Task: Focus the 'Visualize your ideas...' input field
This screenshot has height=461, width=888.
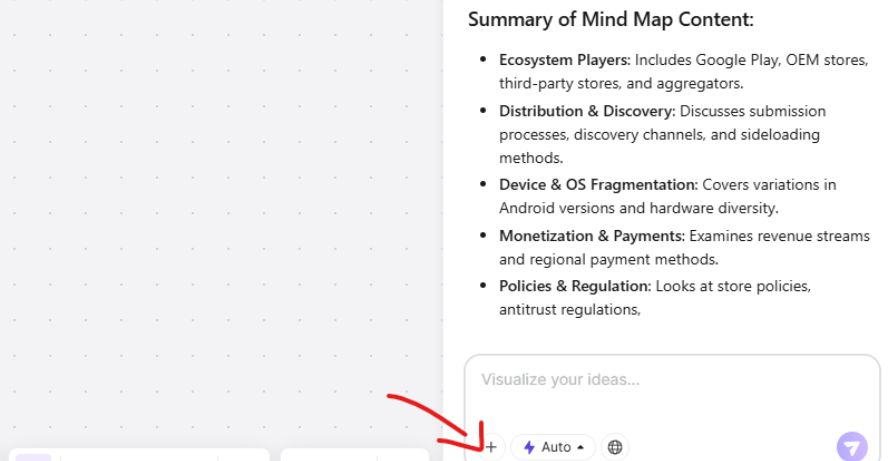Action: (672, 380)
